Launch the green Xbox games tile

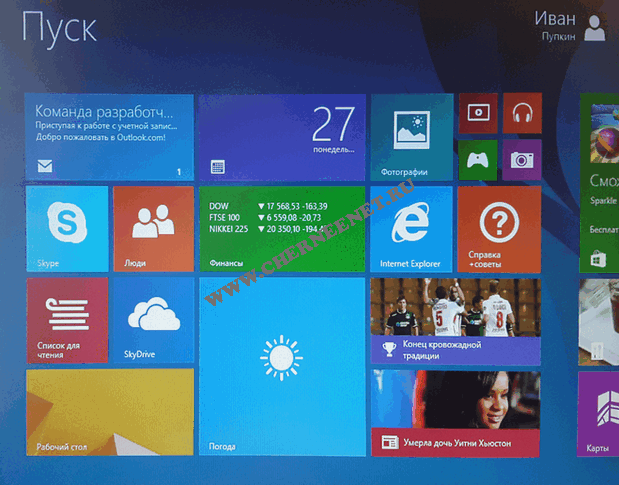(x=478, y=159)
